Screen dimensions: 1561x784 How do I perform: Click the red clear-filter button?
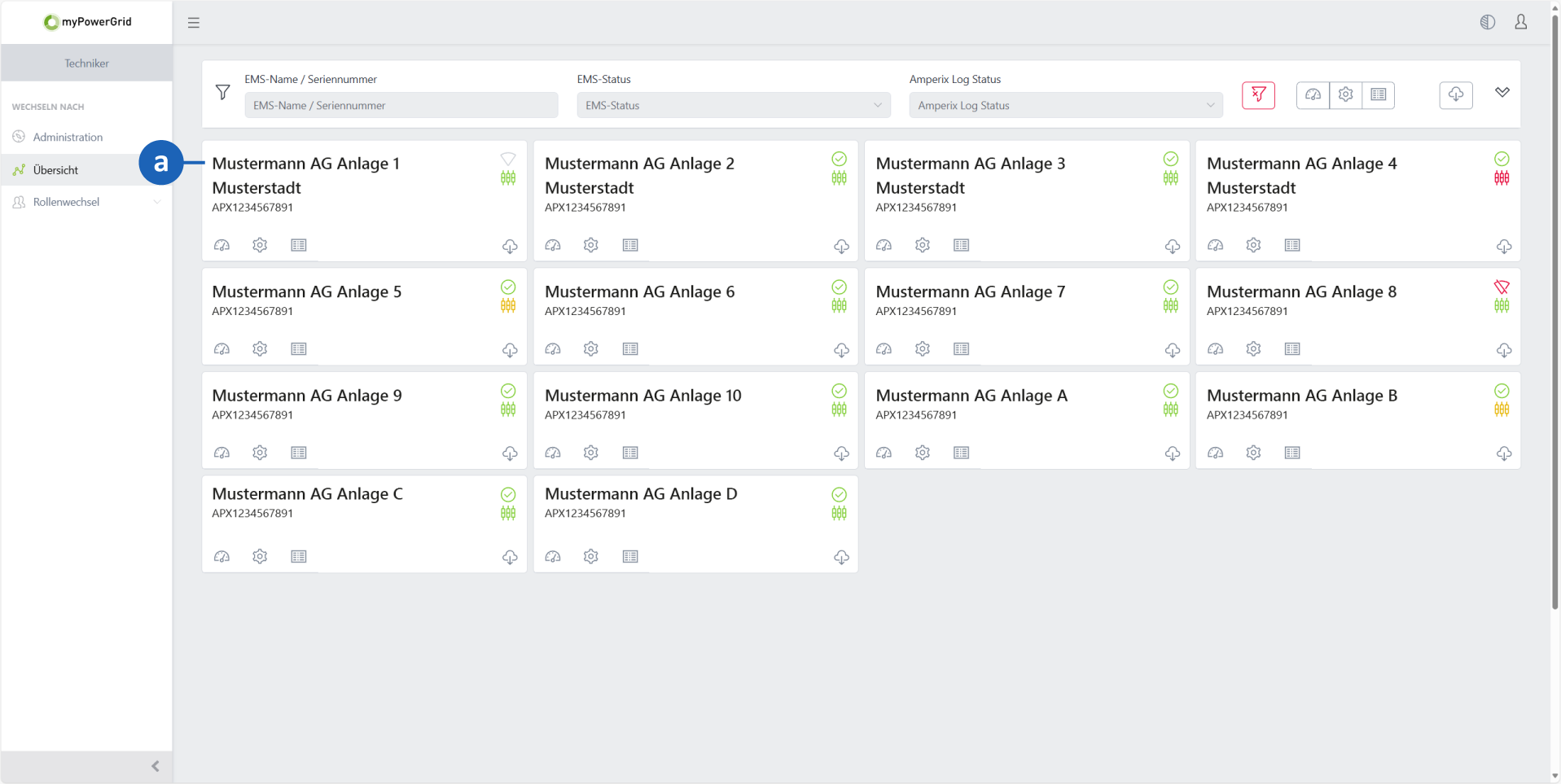(x=1257, y=95)
